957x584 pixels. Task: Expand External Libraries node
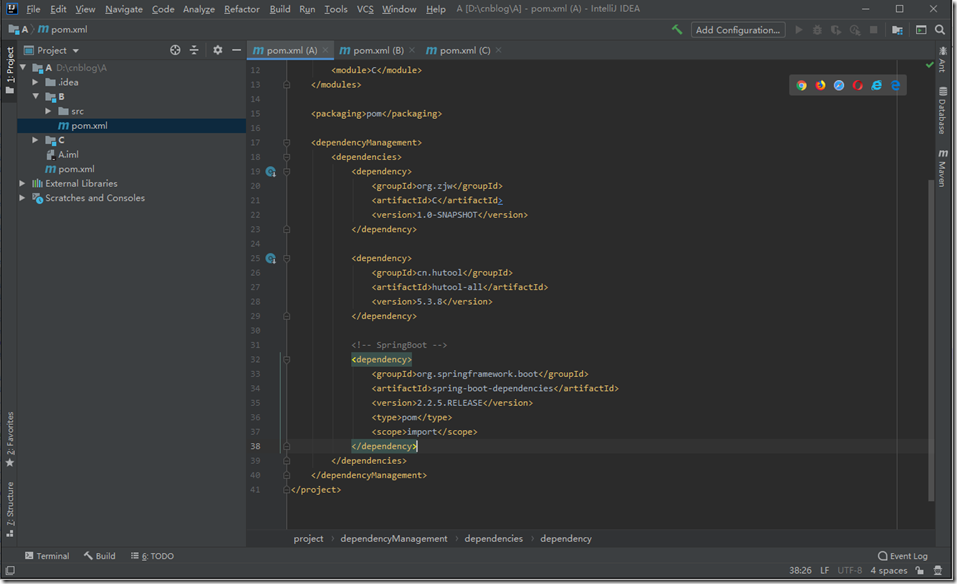(22, 184)
